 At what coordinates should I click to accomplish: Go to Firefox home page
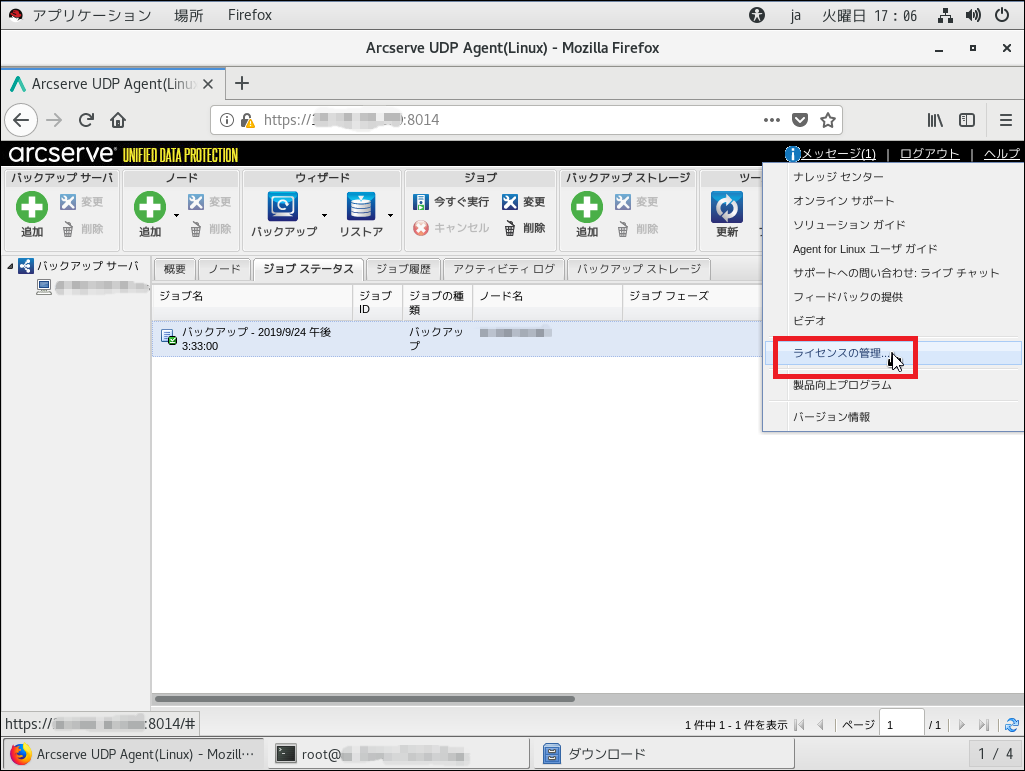tap(118, 120)
